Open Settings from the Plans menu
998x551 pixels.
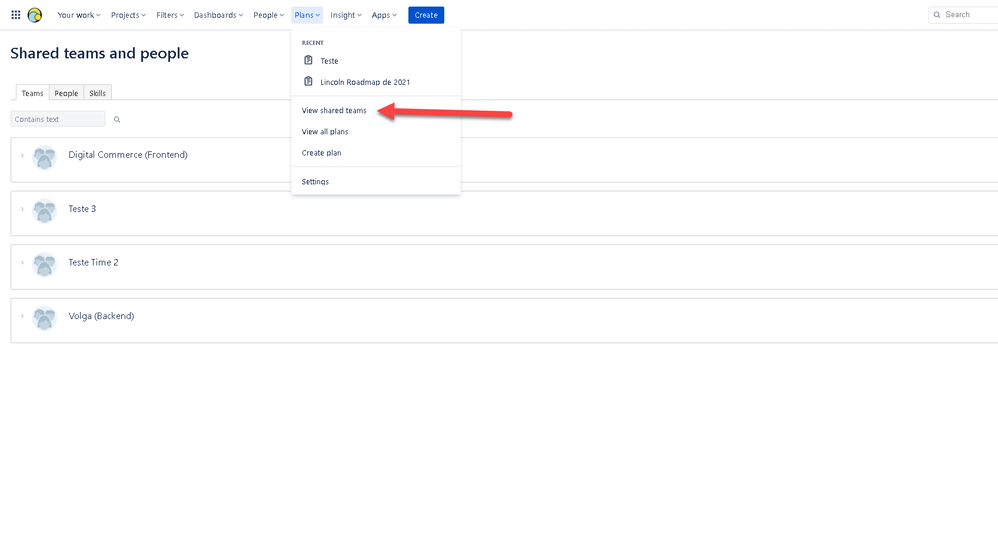(x=376, y=181)
